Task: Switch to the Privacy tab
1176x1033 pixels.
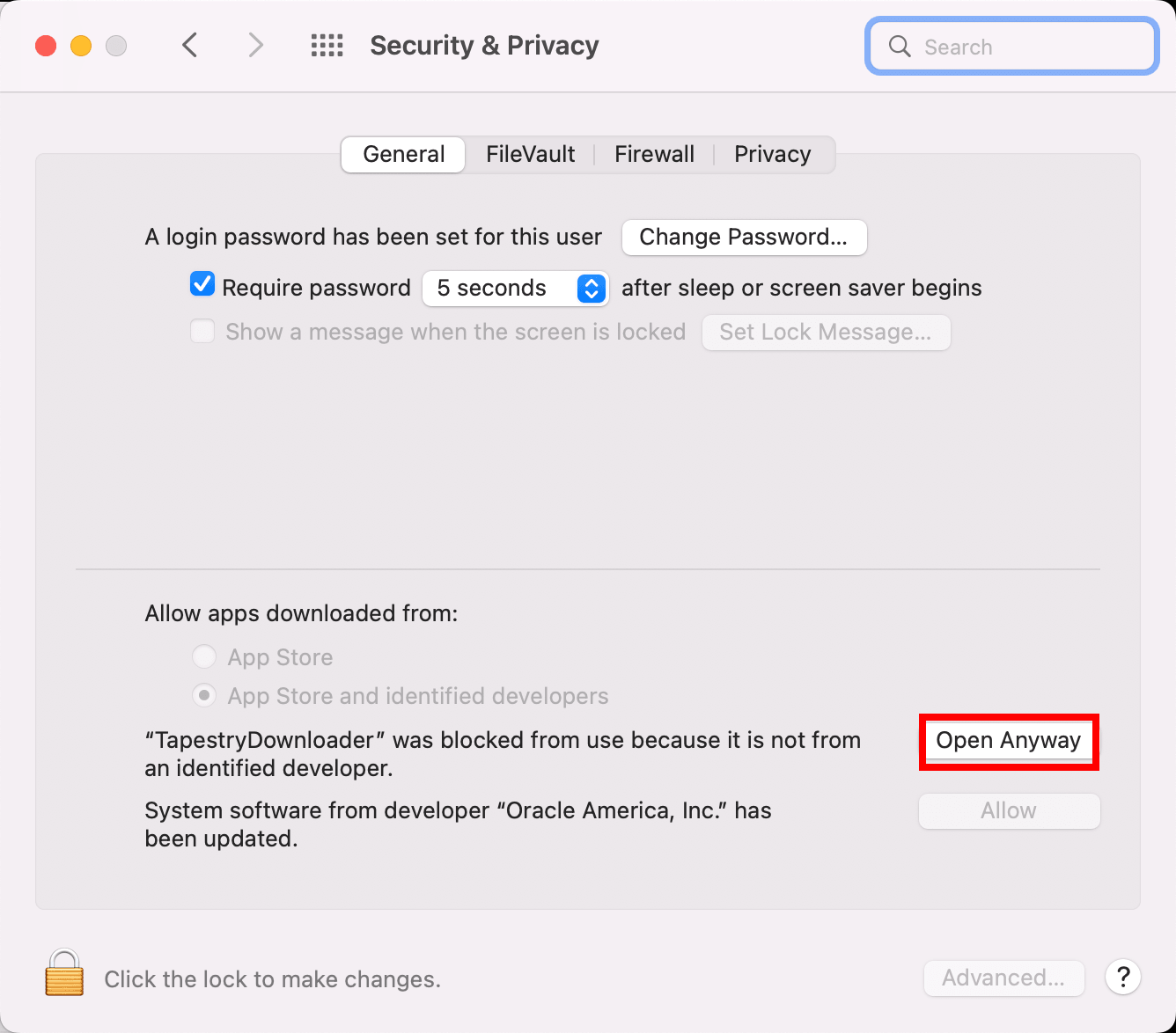Action: coord(772,154)
